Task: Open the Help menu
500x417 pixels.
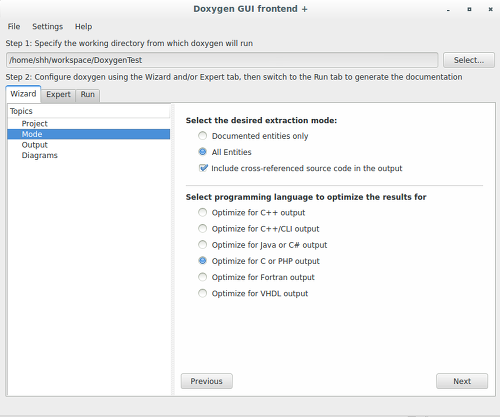Action: [83, 26]
